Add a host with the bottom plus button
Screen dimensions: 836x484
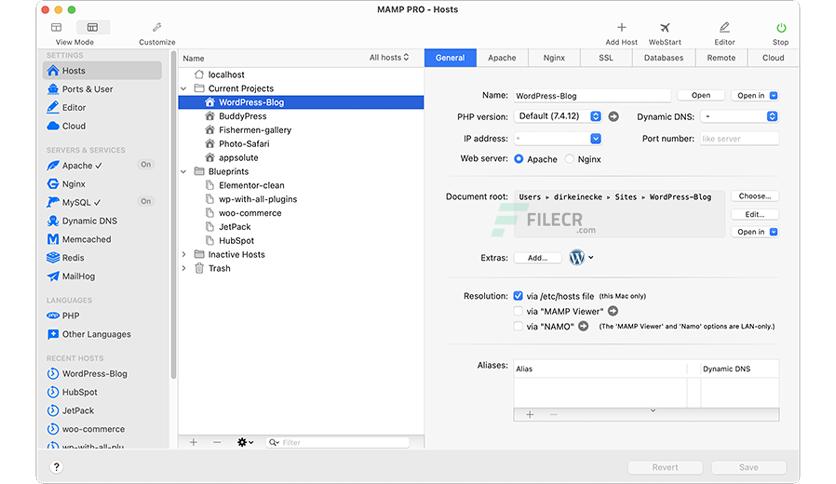tap(194, 442)
